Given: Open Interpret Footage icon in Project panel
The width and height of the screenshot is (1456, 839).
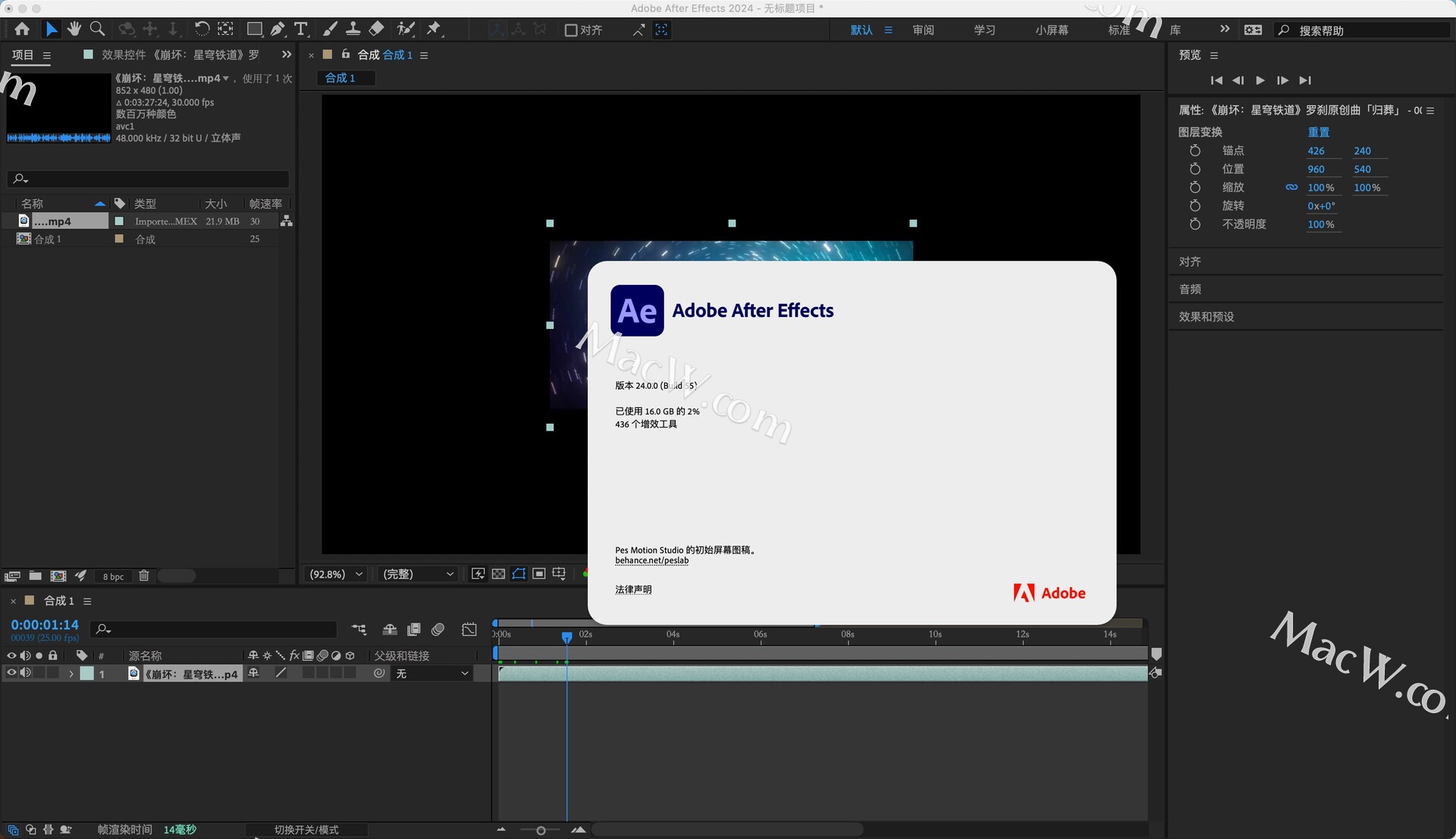Looking at the screenshot, I should pos(12,576).
